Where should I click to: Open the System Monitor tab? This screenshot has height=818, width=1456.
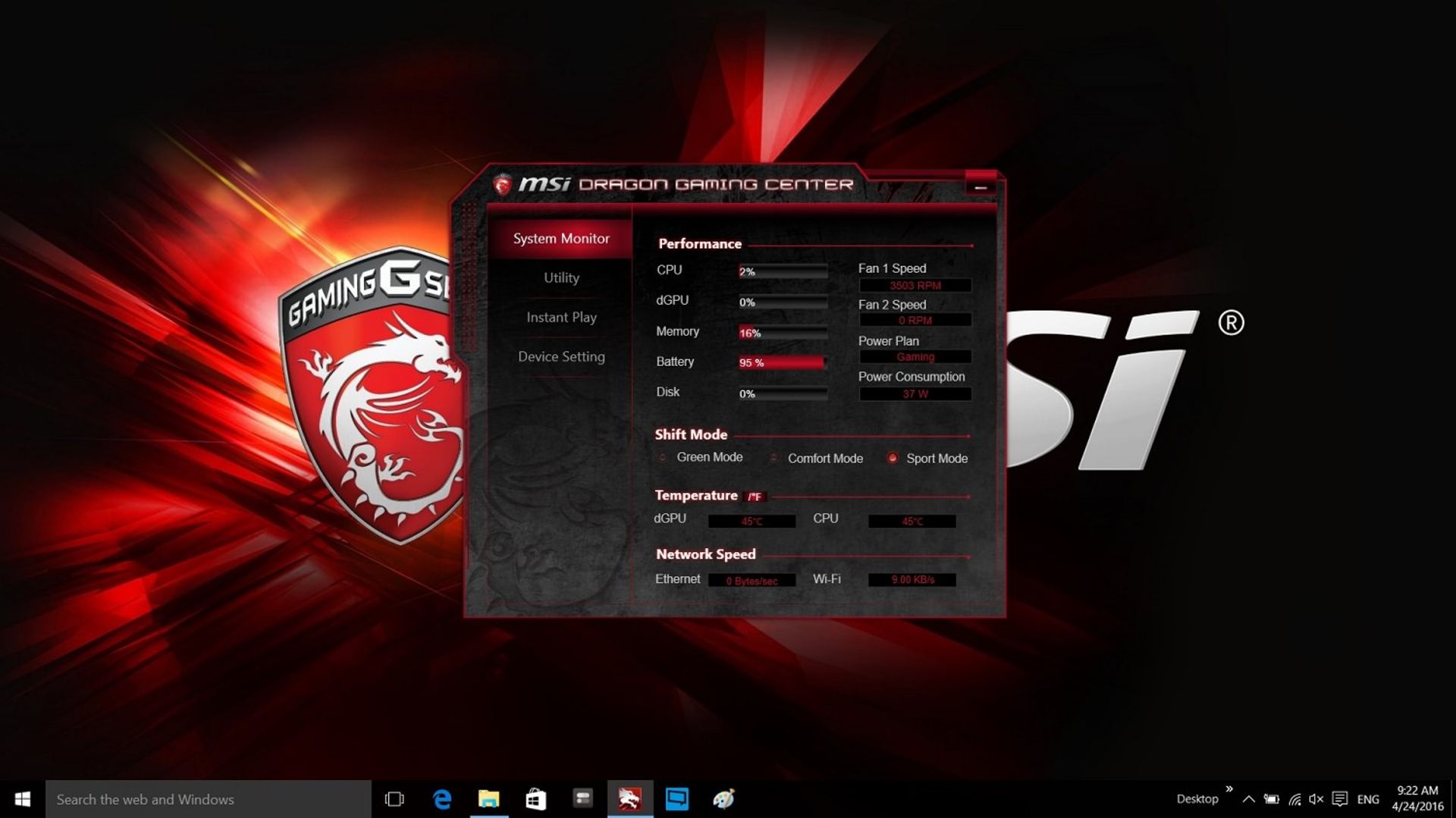point(561,239)
